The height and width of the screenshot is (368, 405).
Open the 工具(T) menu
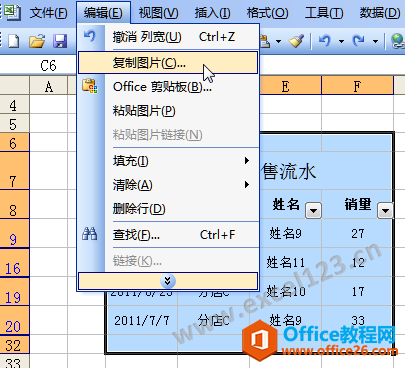[x=324, y=13]
